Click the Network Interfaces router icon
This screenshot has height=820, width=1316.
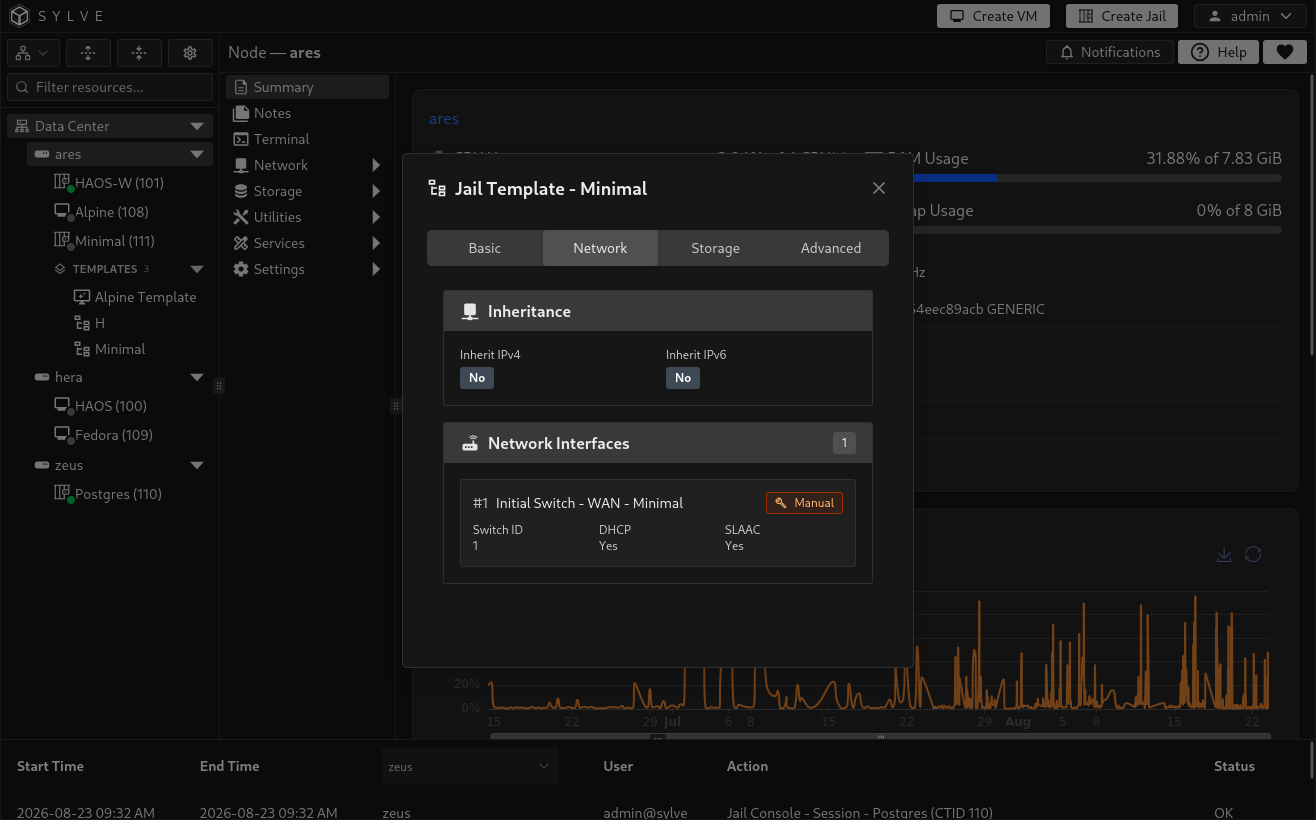pyautogui.click(x=470, y=443)
